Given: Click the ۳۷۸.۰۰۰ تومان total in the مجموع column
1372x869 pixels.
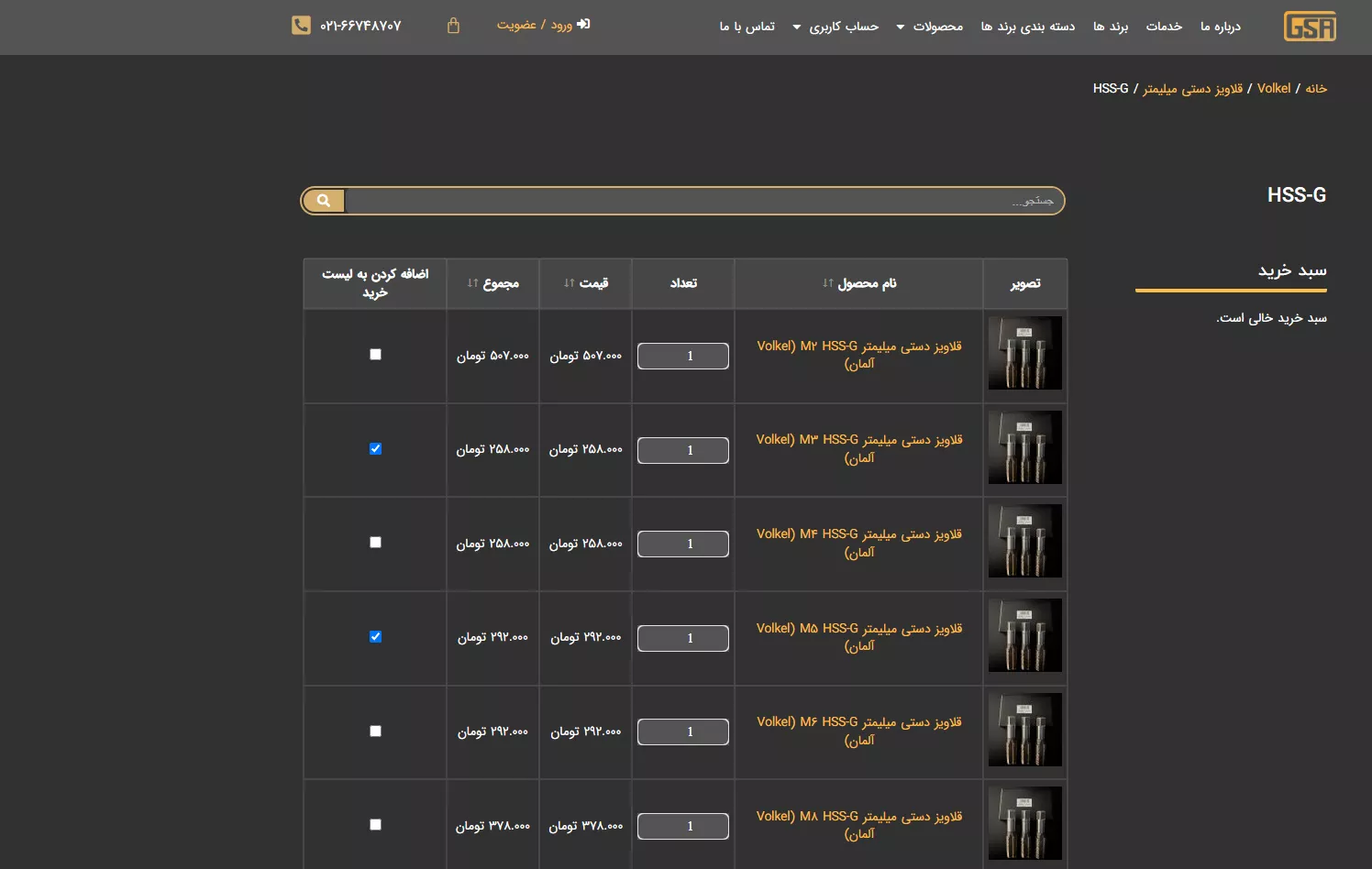Looking at the screenshot, I should [x=492, y=826].
